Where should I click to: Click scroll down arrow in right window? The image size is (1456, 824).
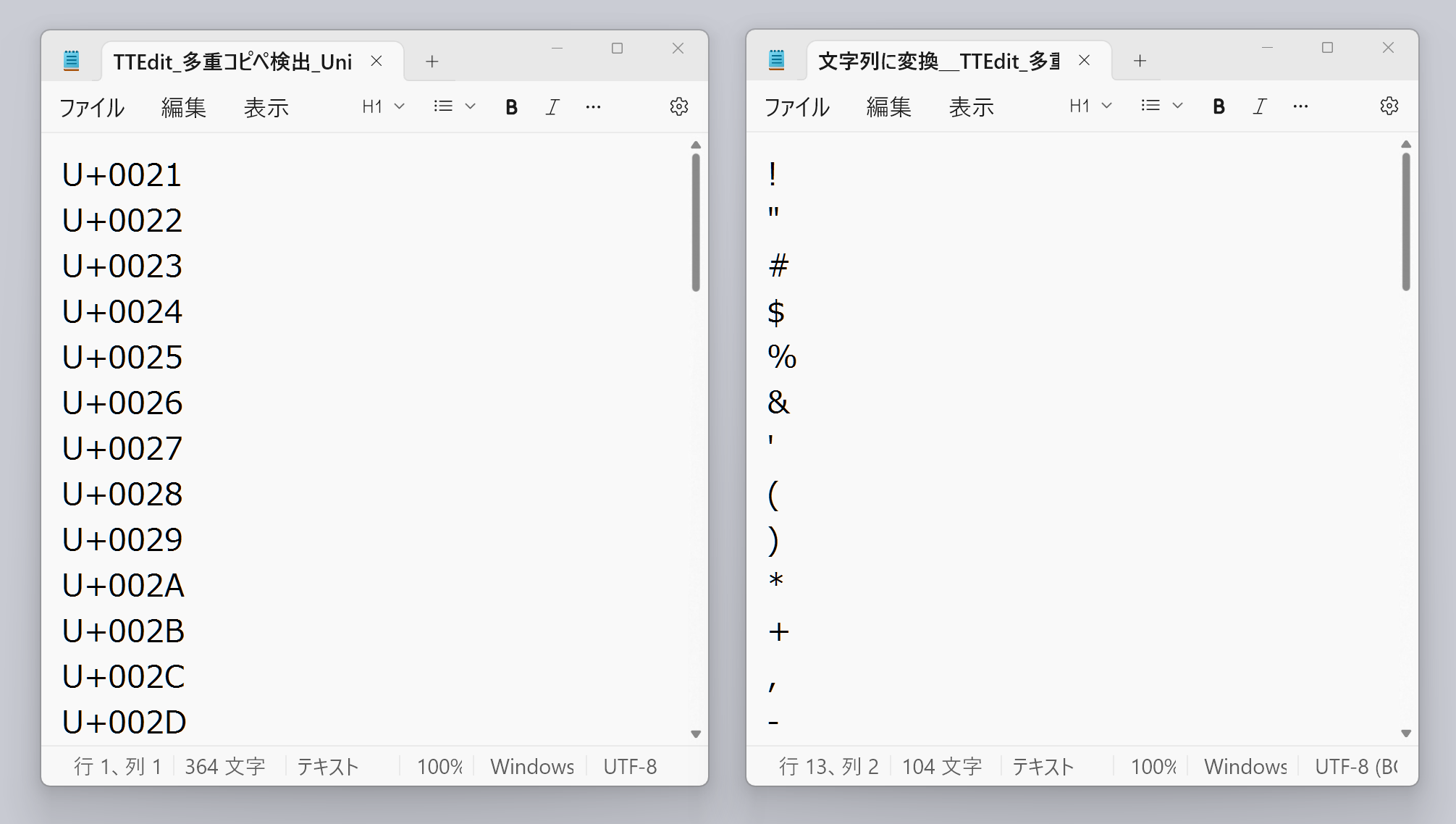[x=1406, y=733]
